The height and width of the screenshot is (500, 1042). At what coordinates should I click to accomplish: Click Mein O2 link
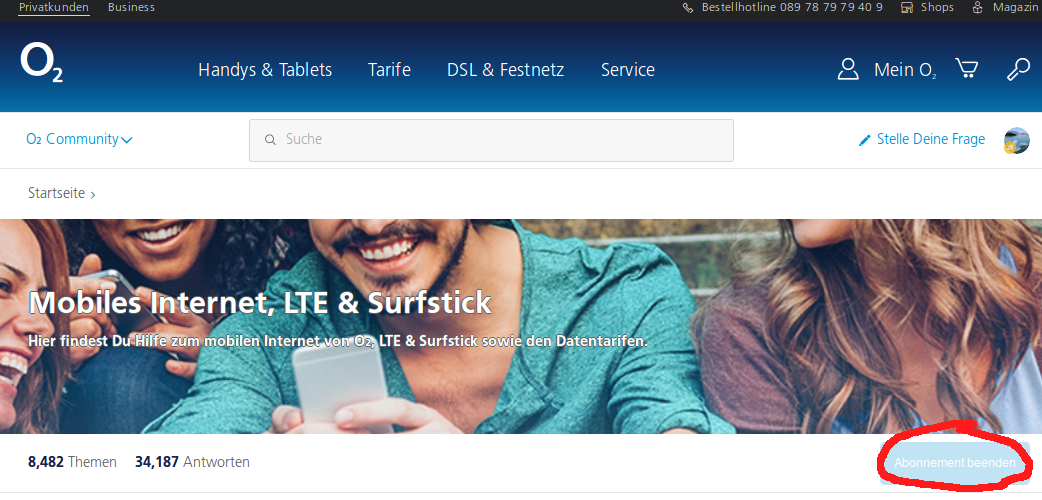coord(905,70)
